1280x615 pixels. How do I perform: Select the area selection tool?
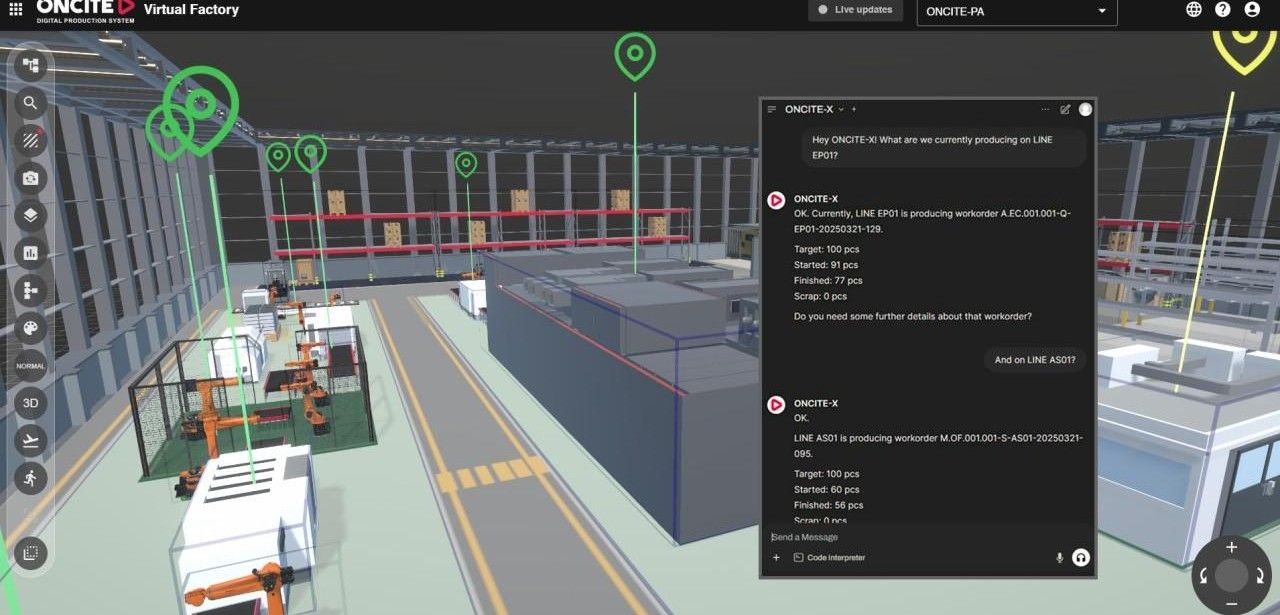click(x=31, y=553)
